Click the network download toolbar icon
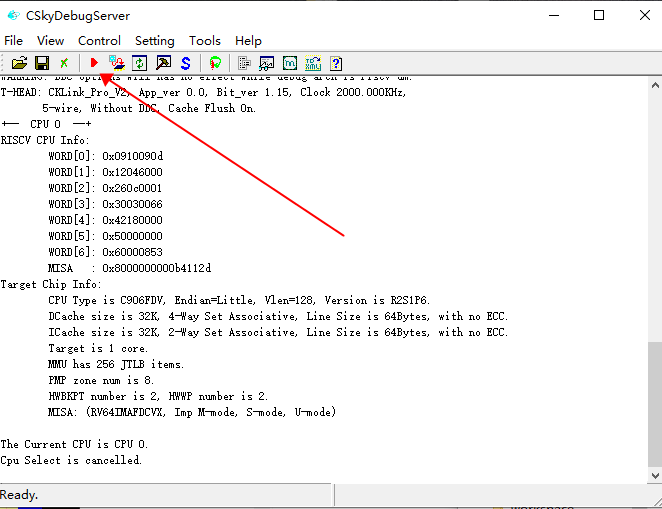 point(117,63)
